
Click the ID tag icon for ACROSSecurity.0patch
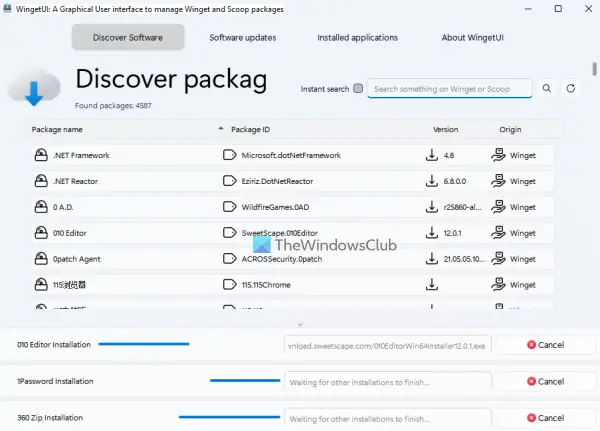(229, 259)
